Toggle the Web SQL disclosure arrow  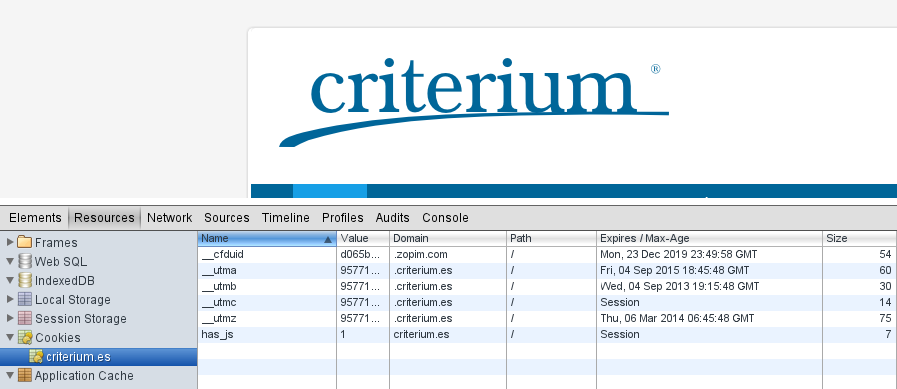[x=10, y=261]
